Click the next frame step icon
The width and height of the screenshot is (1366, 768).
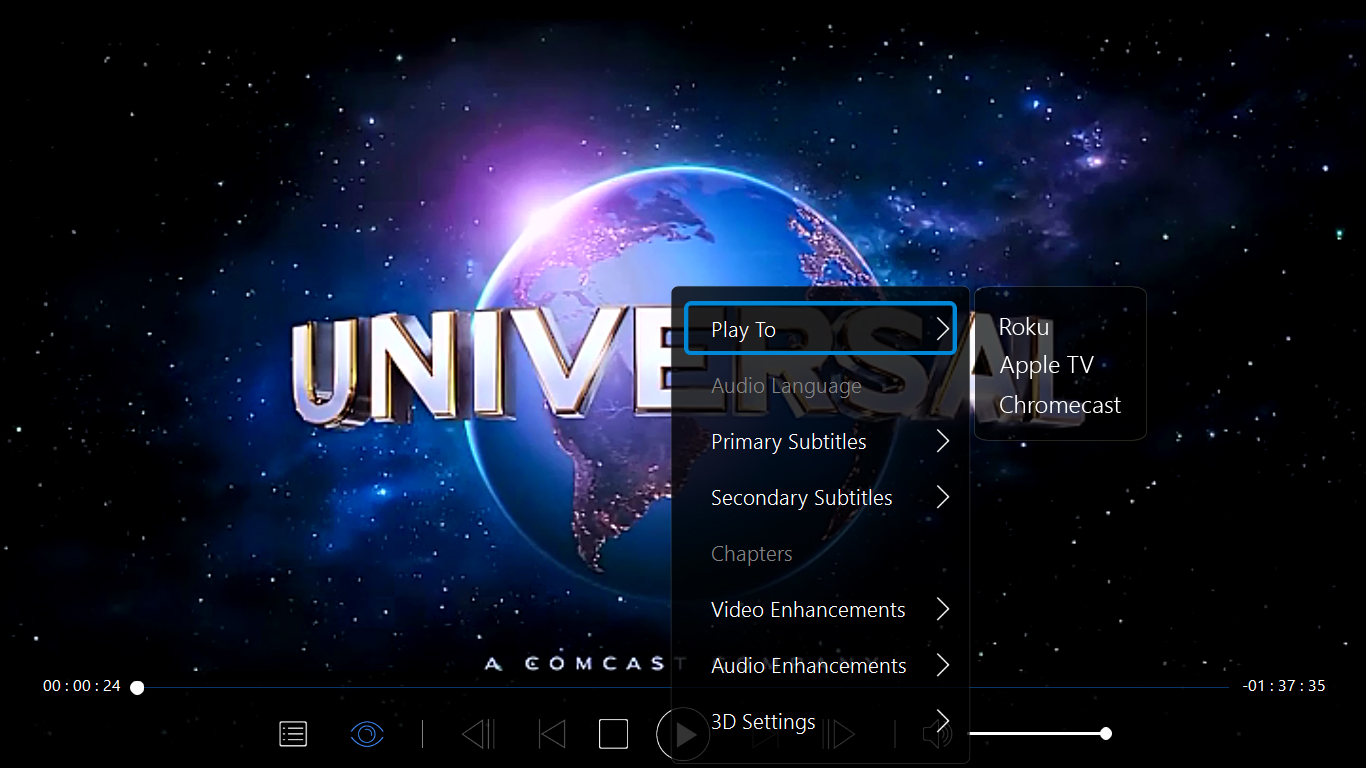839,733
